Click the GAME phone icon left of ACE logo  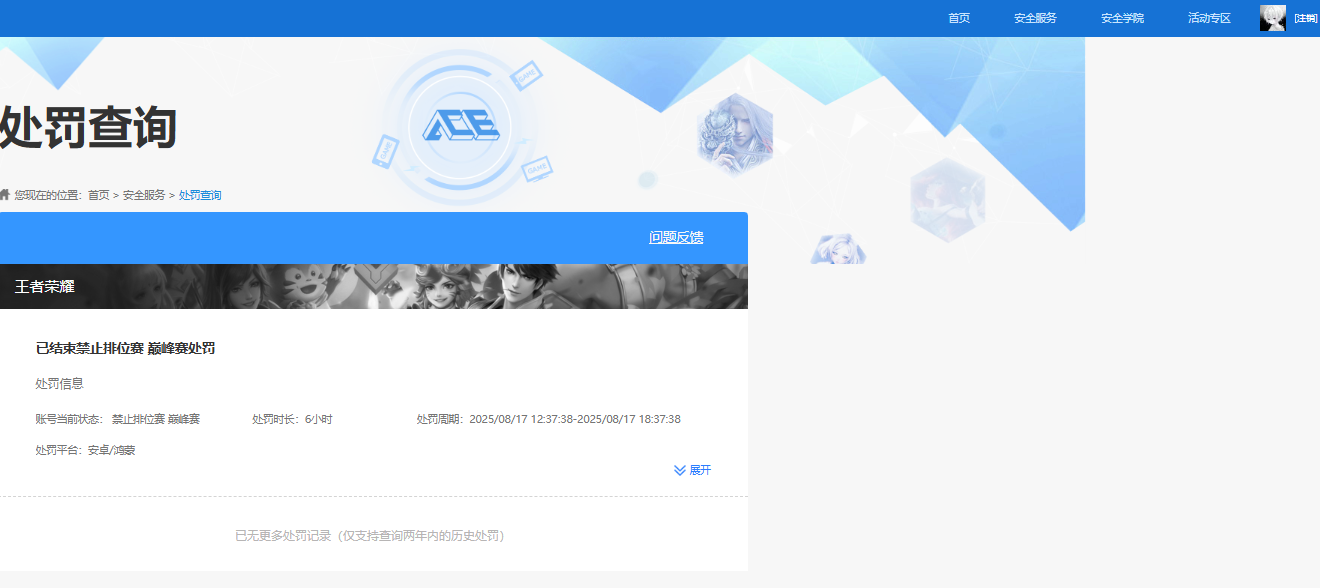pyautogui.click(x=385, y=151)
